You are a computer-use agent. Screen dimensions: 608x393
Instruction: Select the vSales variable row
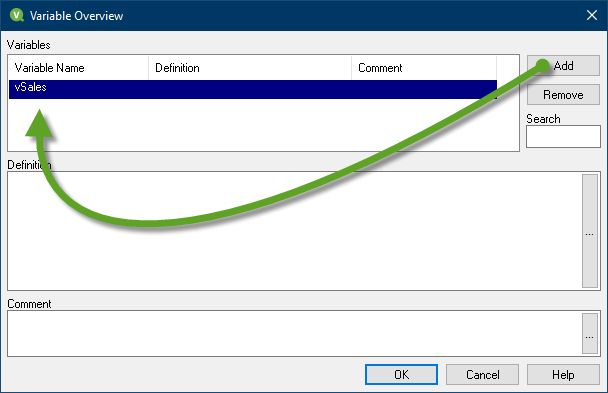(253, 89)
